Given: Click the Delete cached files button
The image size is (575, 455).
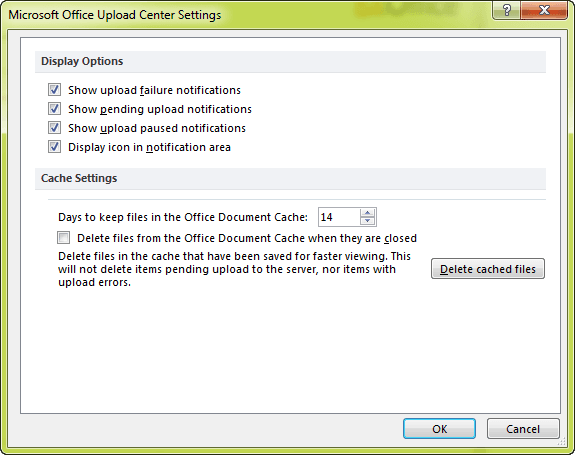Looking at the screenshot, I should coord(488,269).
